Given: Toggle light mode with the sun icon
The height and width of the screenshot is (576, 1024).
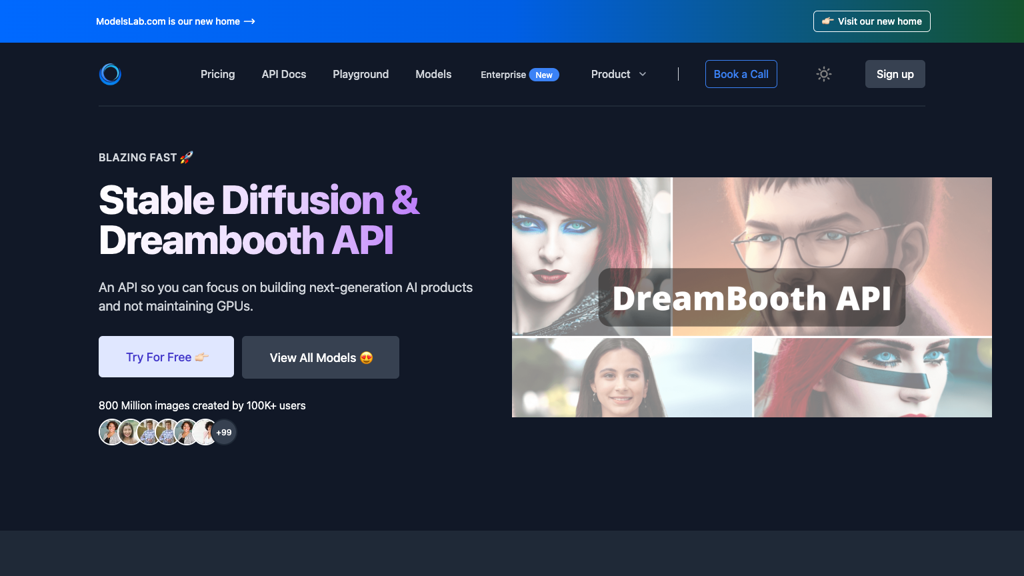Looking at the screenshot, I should pyautogui.click(x=823, y=74).
